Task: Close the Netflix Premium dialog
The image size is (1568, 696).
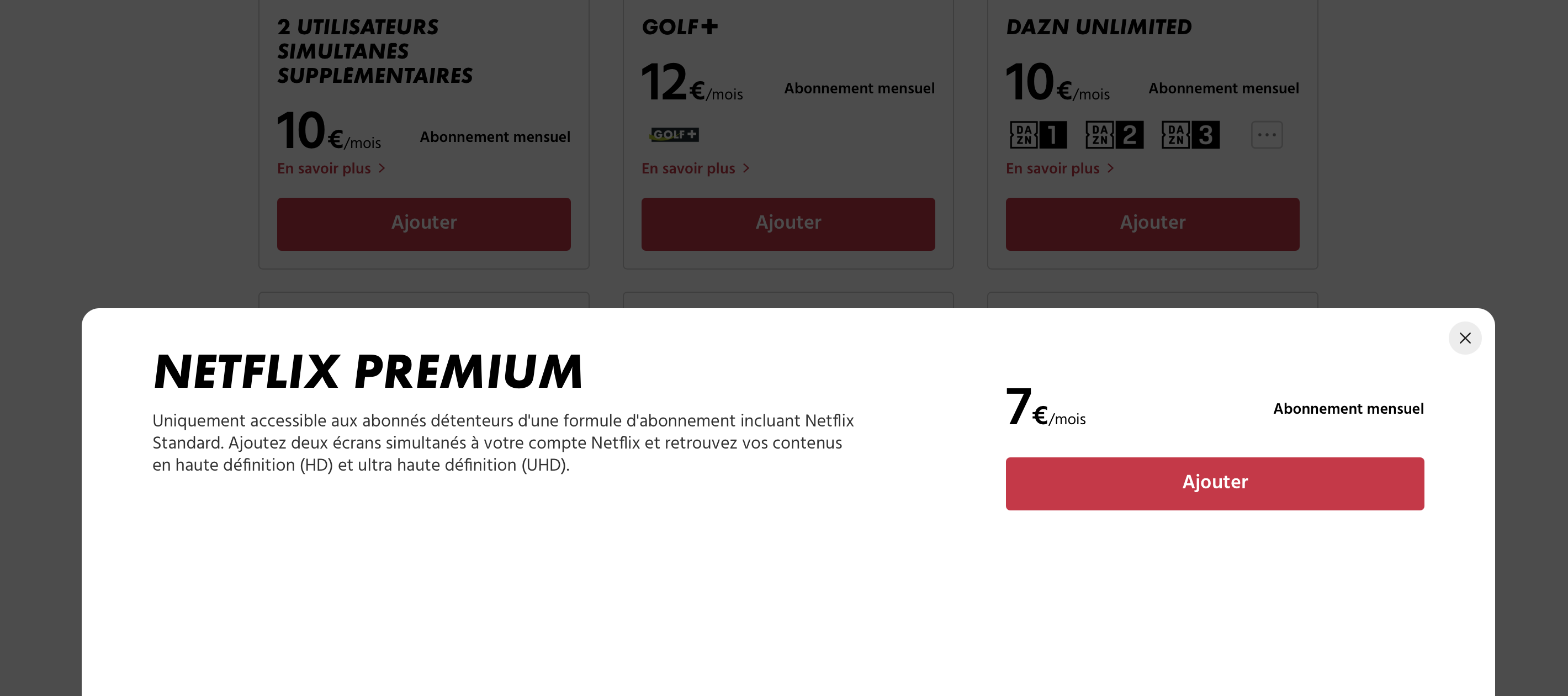Action: 1465,338
